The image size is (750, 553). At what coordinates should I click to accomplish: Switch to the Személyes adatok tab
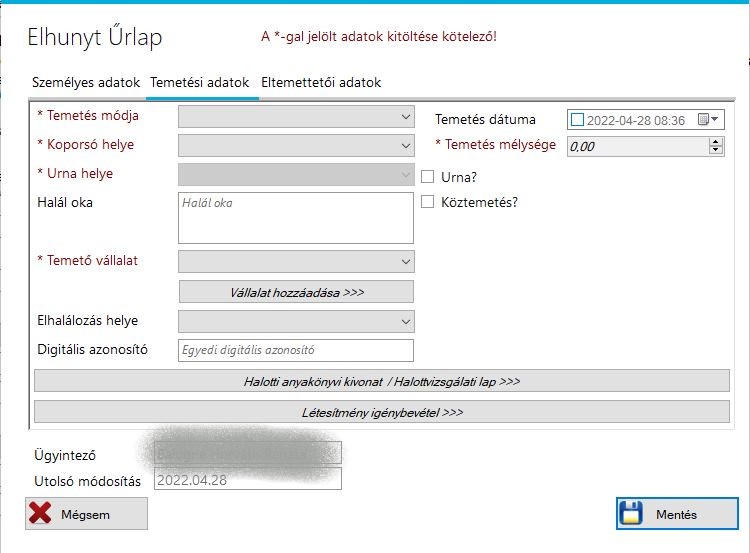[x=86, y=82]
